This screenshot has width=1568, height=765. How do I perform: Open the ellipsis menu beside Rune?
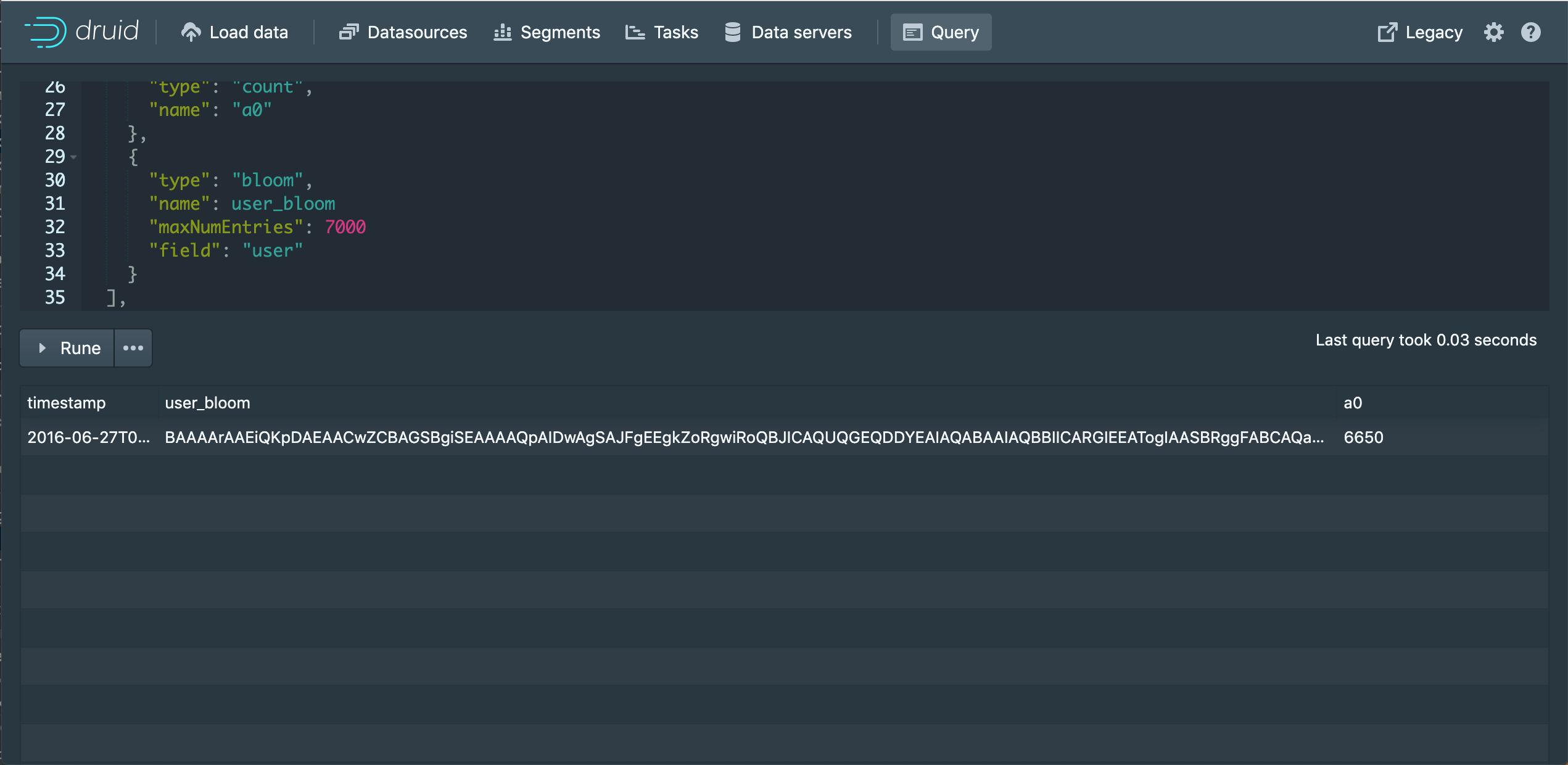point(133,348)
